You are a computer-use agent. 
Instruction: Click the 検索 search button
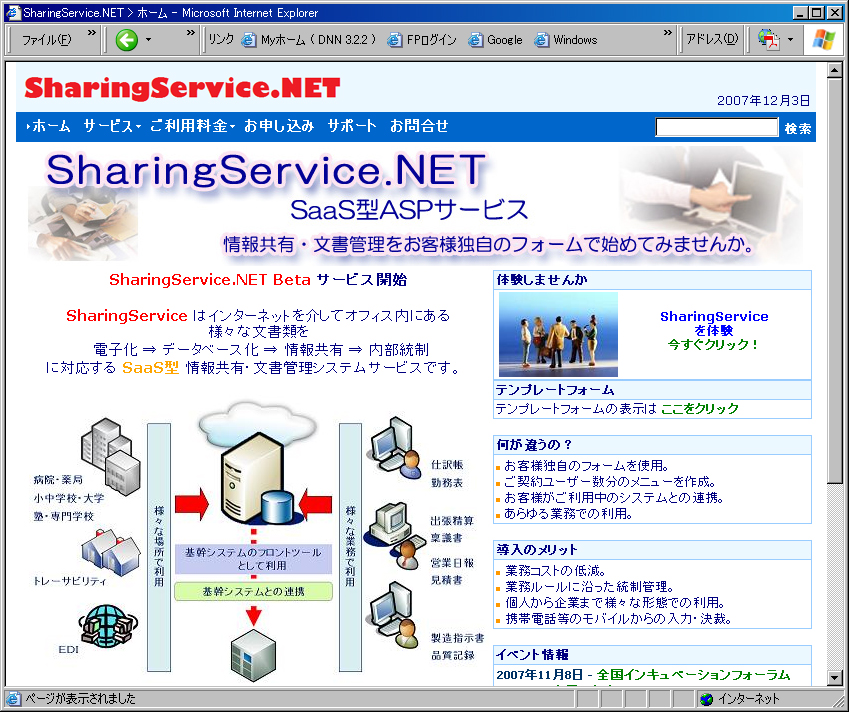[798, 128]
